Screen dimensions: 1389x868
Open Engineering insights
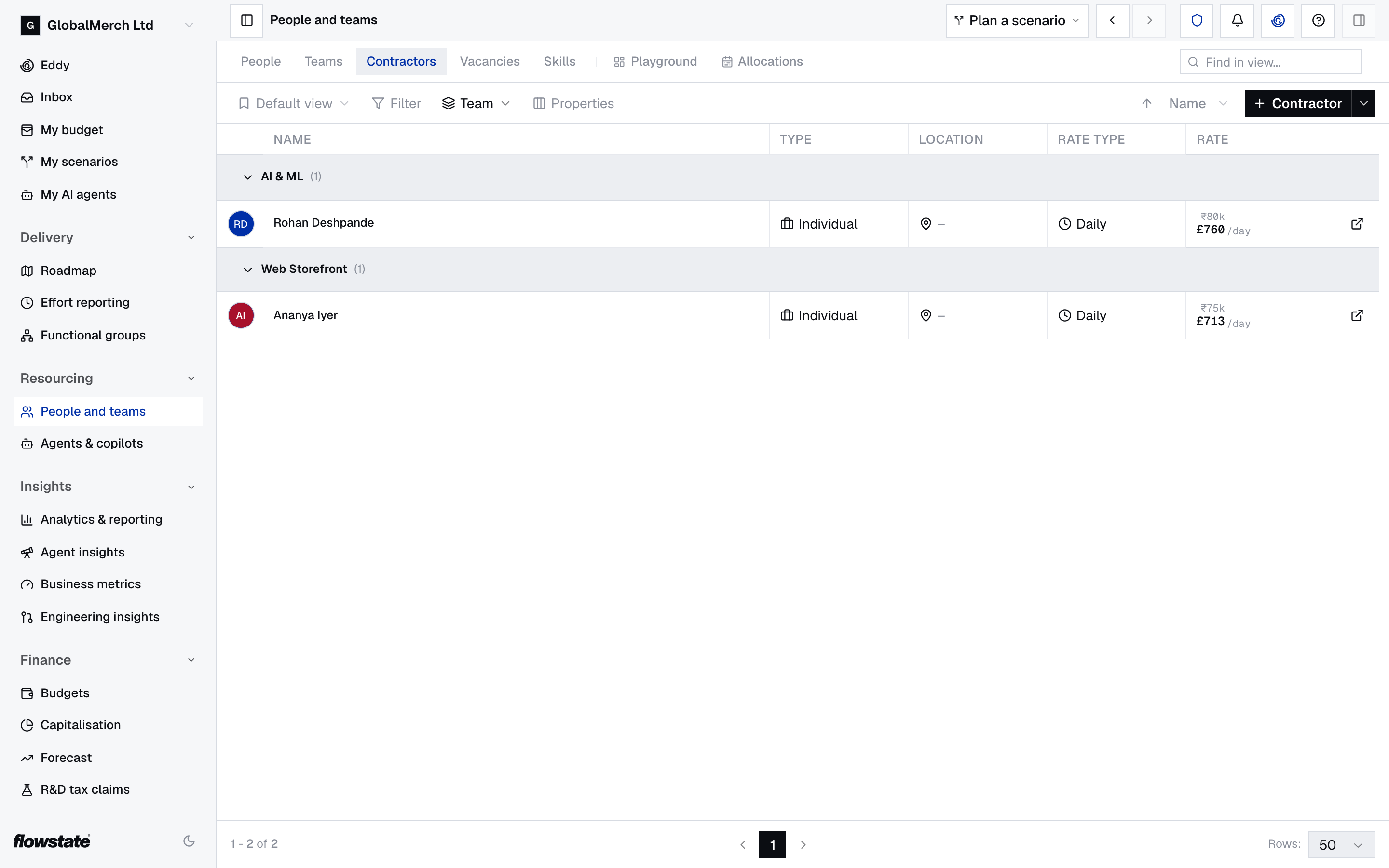point(108,617)
